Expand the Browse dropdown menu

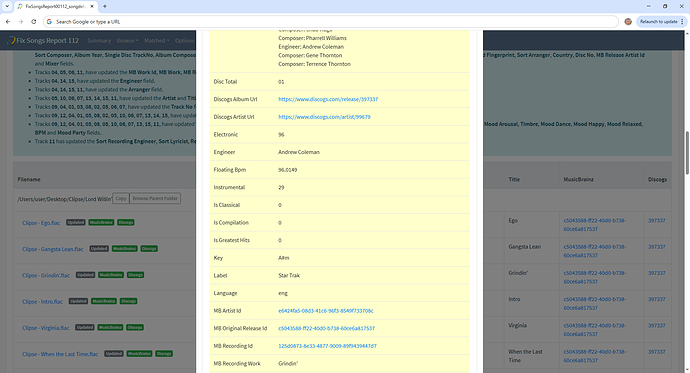(x=127, y=40)
